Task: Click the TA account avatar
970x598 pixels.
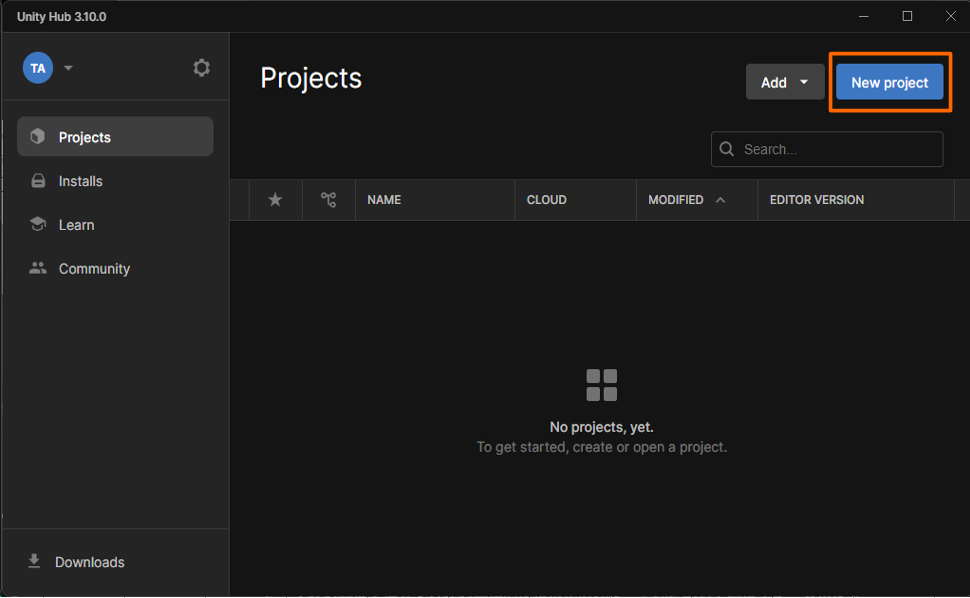Action: [38, 68]
